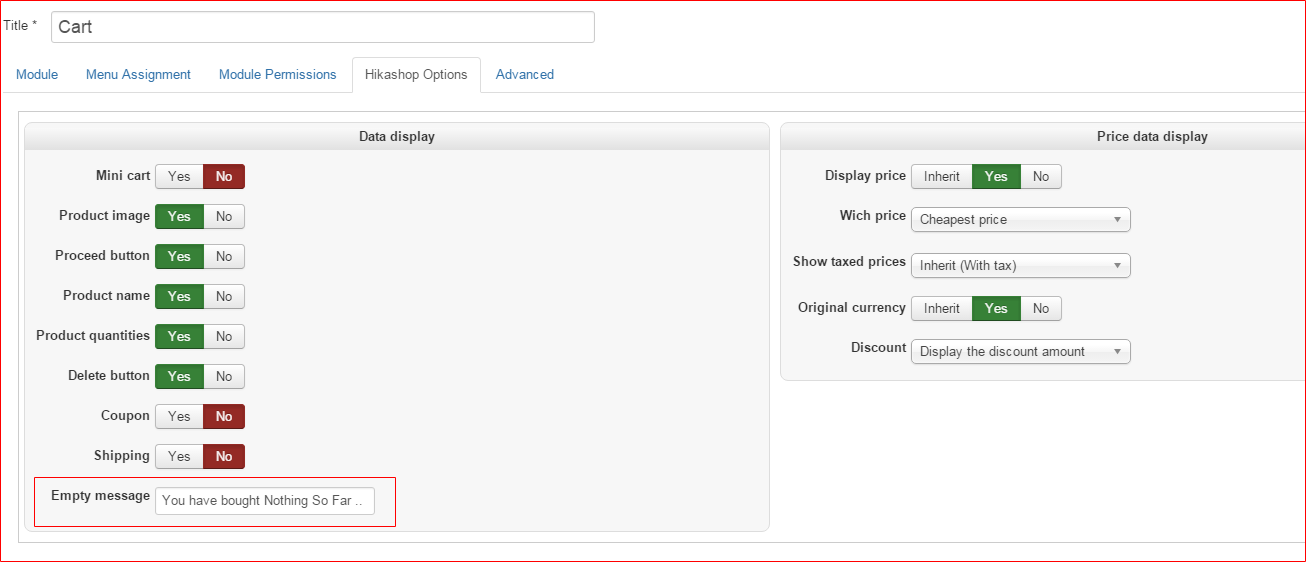The image size is (1306, 562).
Task: Open the Discount display dropdown
Action: click(x=1020, y=352)
